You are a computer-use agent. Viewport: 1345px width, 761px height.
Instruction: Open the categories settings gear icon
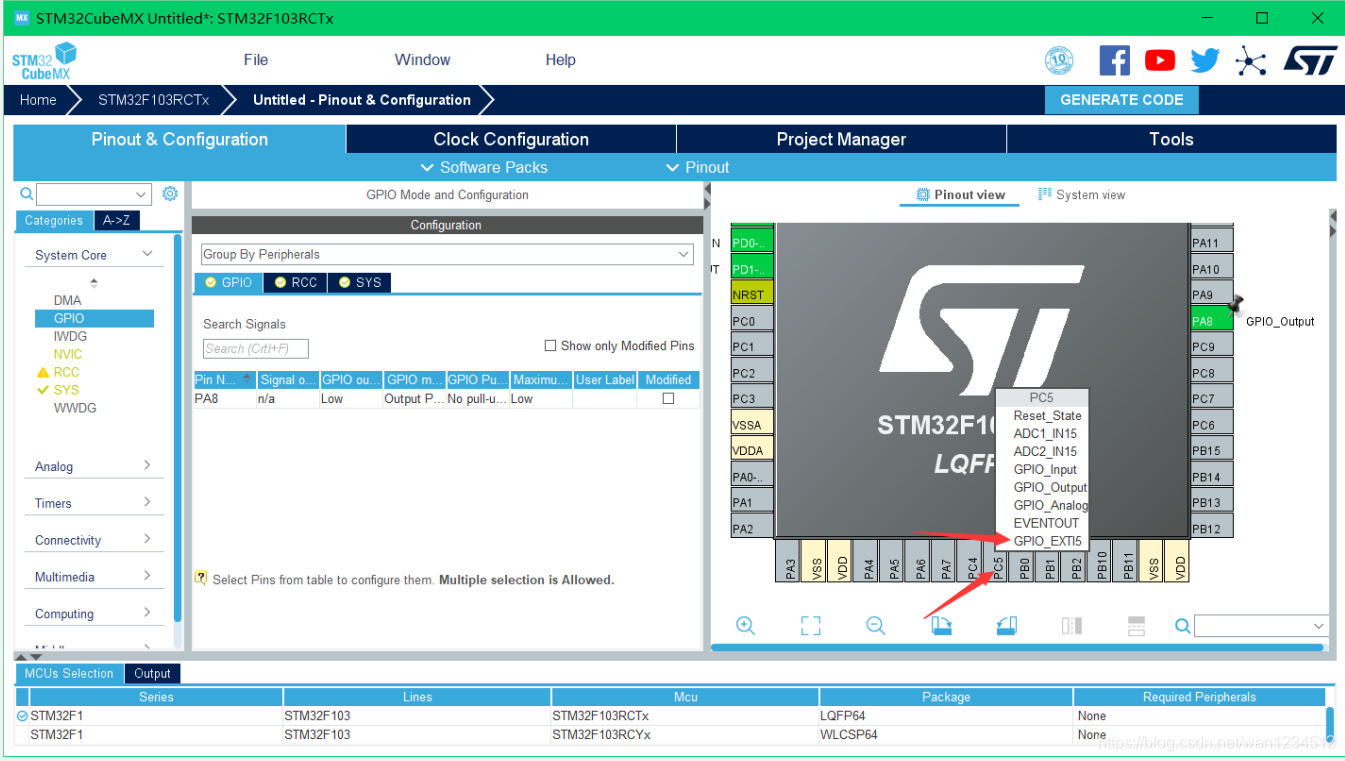170,194
